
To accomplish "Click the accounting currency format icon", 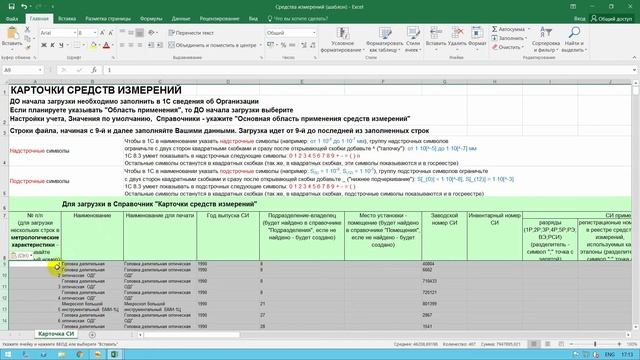I will click(270, 45).
